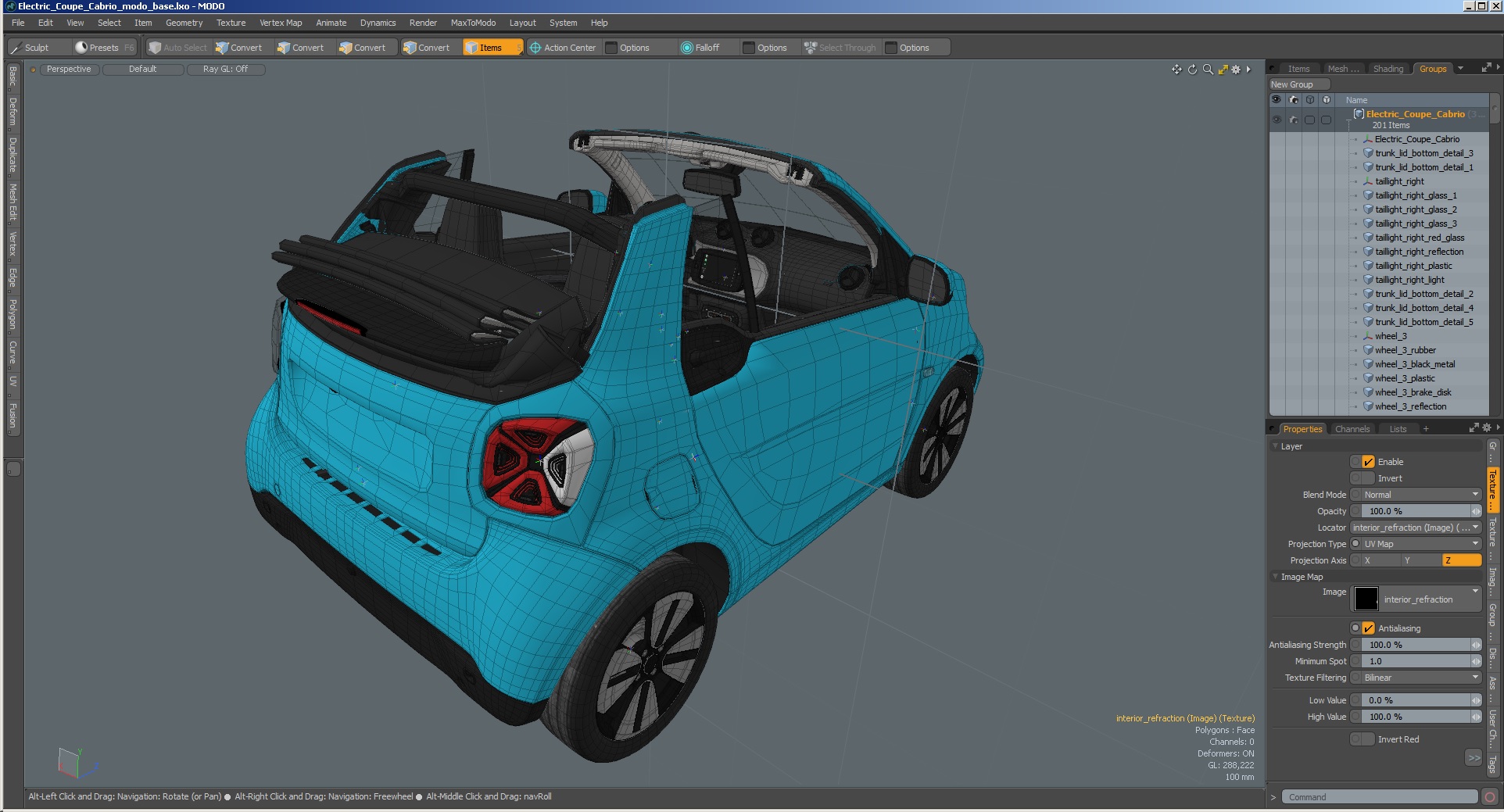Viewport: 1504px width, 812px height.
Task: Toggle the Antialiasing checkbox
Action: click(1368, 628)
